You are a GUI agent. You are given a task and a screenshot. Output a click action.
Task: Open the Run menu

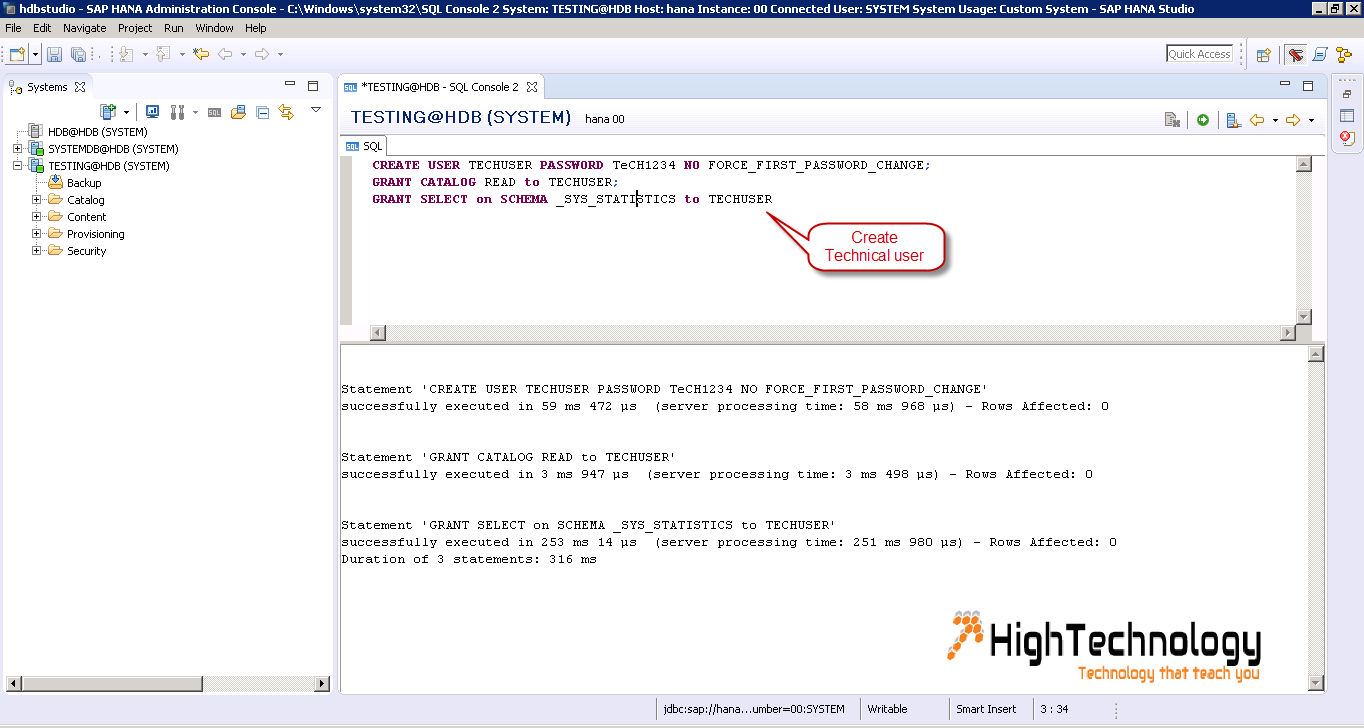pyautogui.click(x=174, y=28)
